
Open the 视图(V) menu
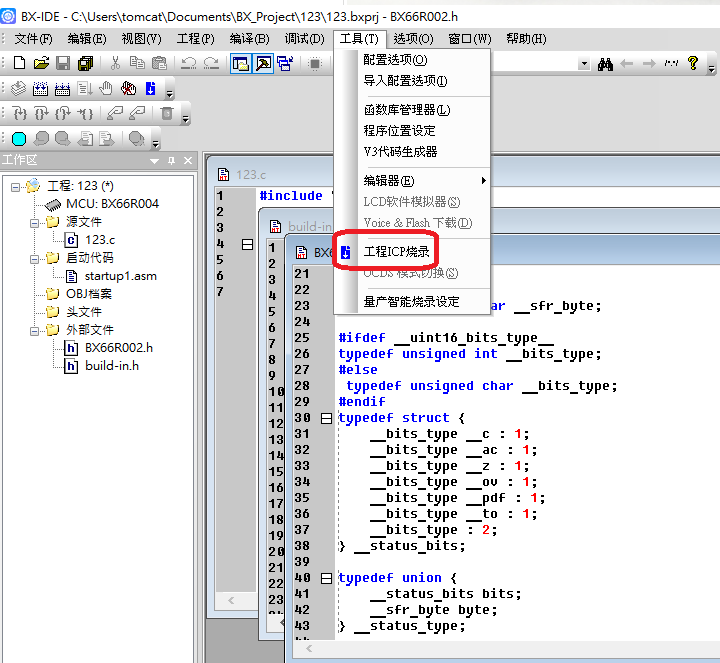(x=141, y=39)
